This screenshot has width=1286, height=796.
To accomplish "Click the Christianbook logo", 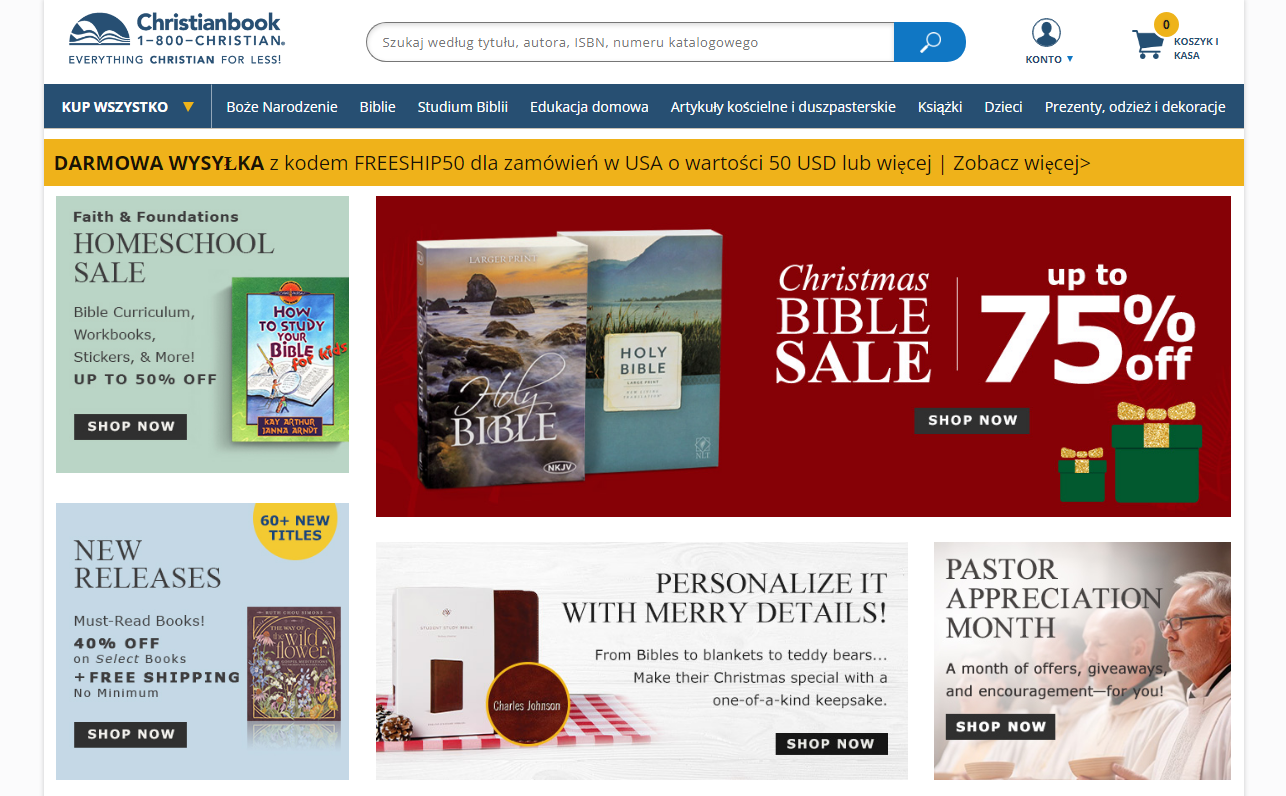I will pos(177,39).
